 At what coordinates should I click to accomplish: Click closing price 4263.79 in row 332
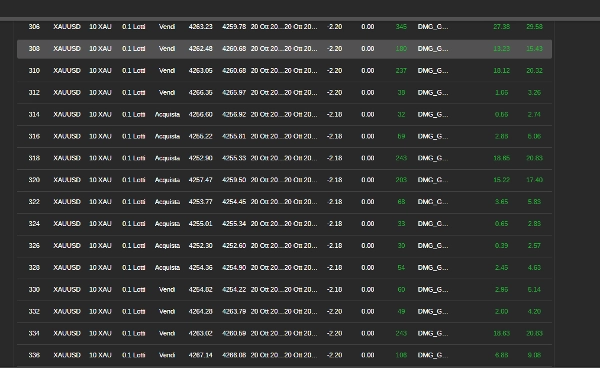pos(234,311)
